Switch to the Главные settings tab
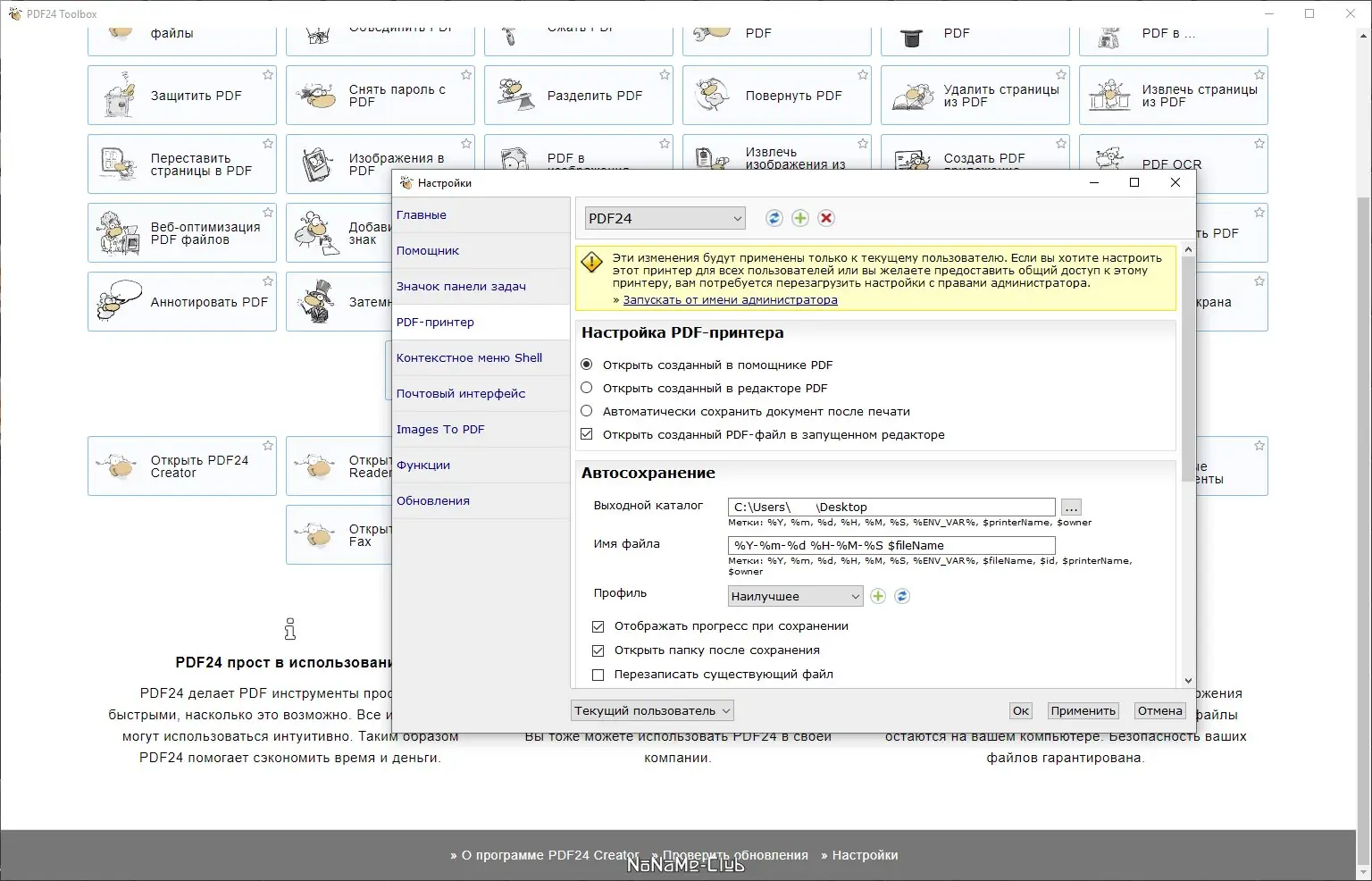The image size is (1372, 881). [481, 215]
